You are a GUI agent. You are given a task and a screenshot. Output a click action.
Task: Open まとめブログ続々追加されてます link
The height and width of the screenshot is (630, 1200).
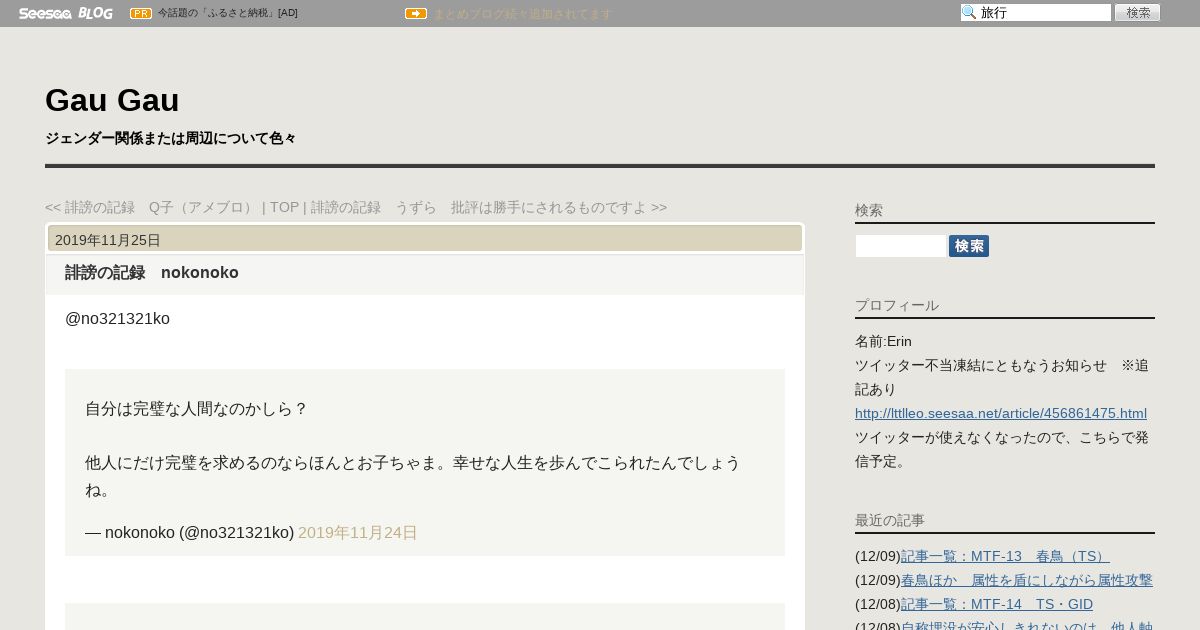(522, 14)
